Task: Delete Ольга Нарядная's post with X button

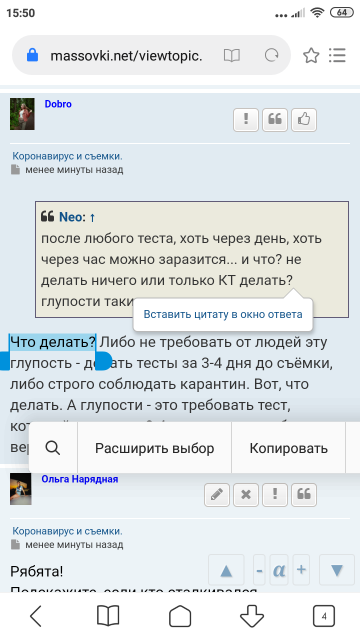Action: 246,495
